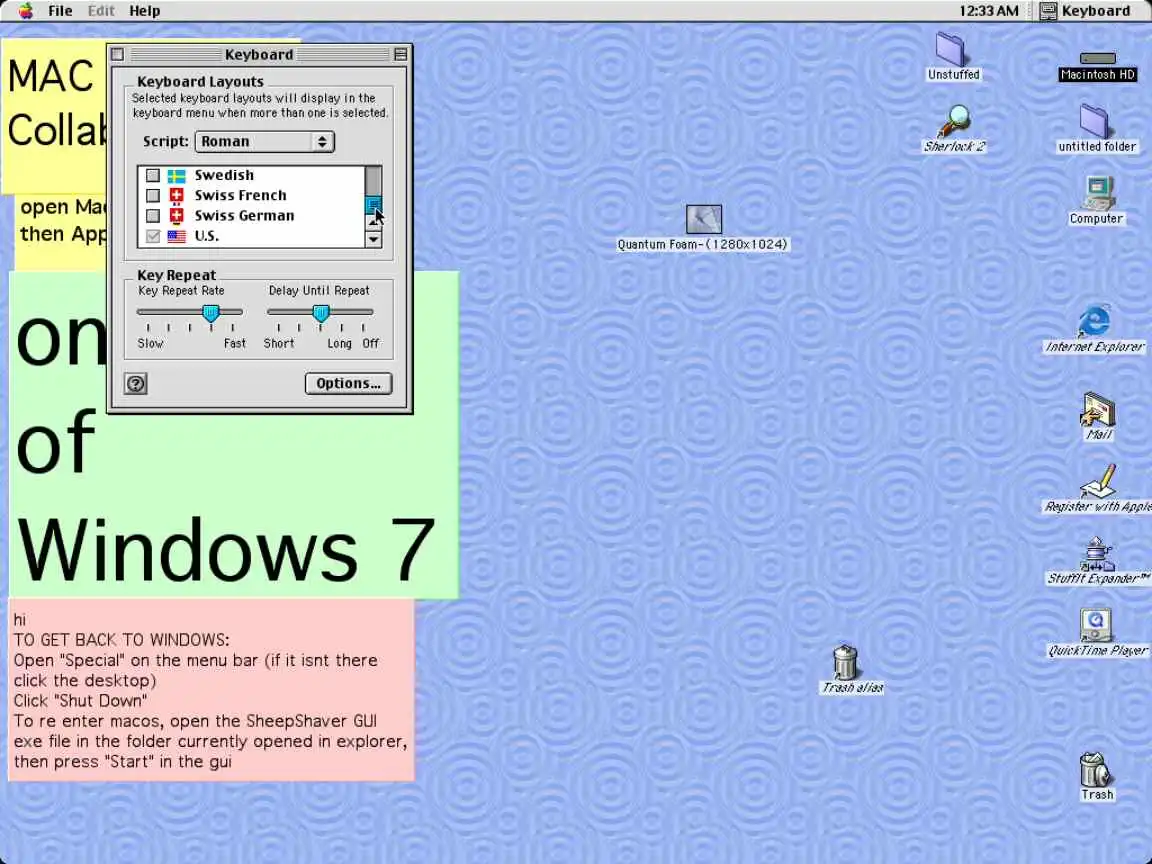Click the Off label under delay slider
1152x864 pixels.
tap(371, 343)
